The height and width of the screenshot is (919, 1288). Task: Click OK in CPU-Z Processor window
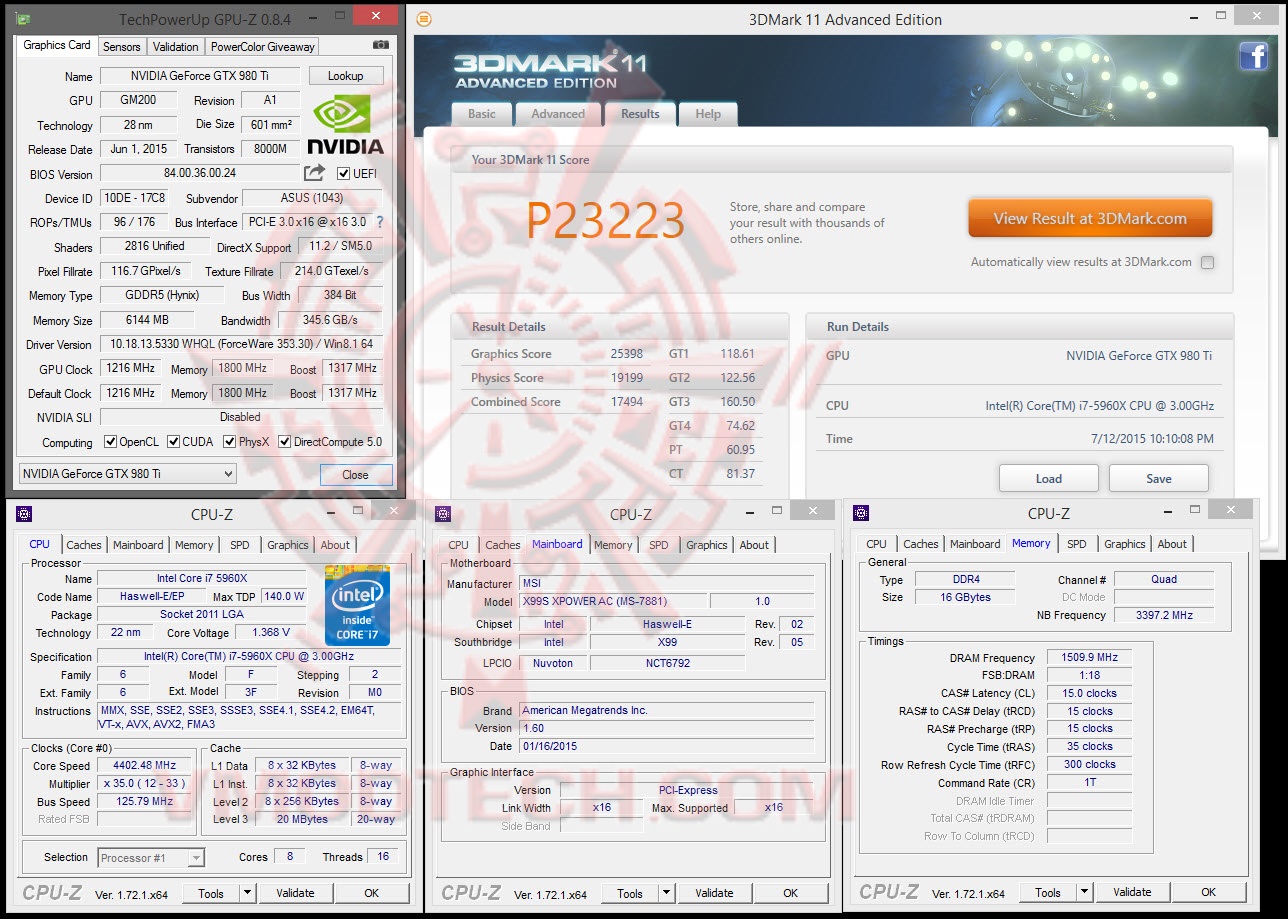click(372, 893)
